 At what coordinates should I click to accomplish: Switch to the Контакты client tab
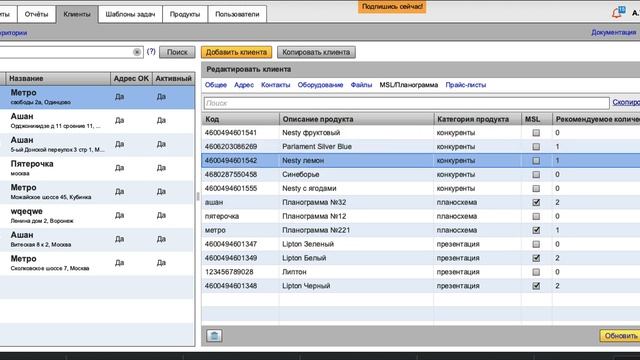tap(276, 85)
